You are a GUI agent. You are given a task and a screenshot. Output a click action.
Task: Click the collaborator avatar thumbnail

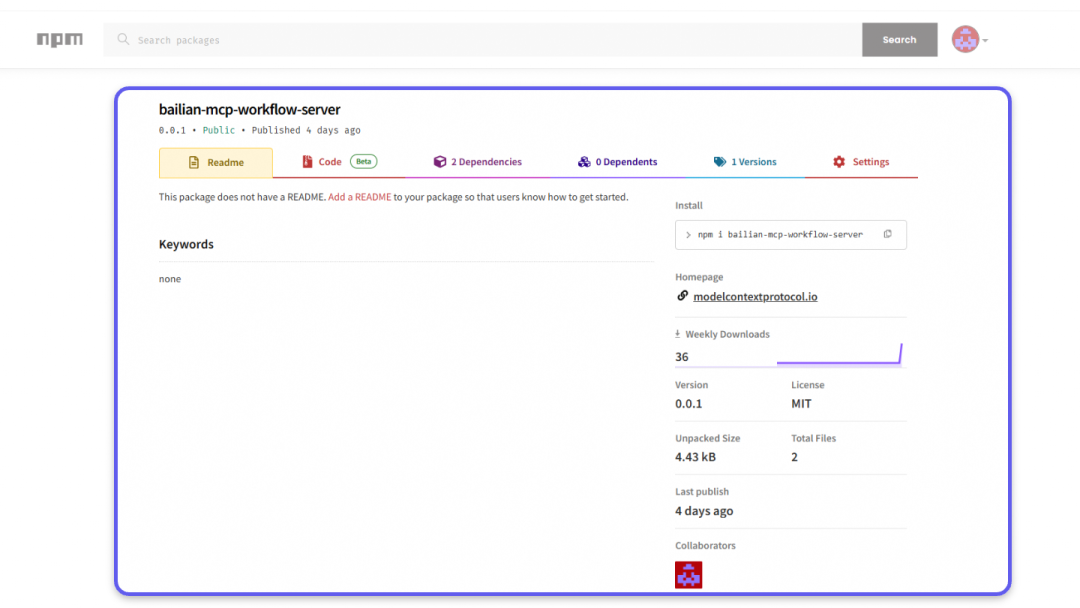688,574
